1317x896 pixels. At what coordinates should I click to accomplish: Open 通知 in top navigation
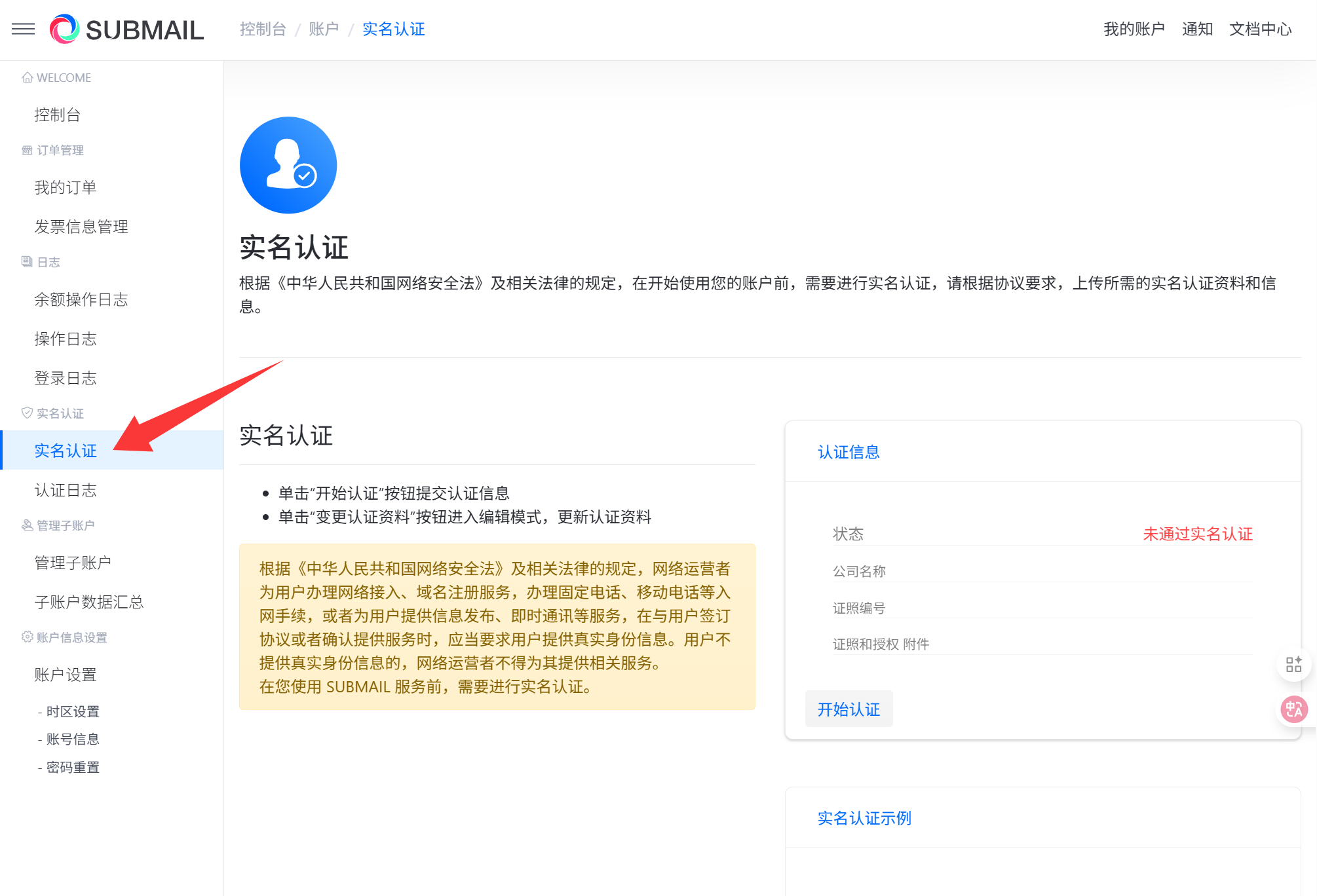(1197, 29)
